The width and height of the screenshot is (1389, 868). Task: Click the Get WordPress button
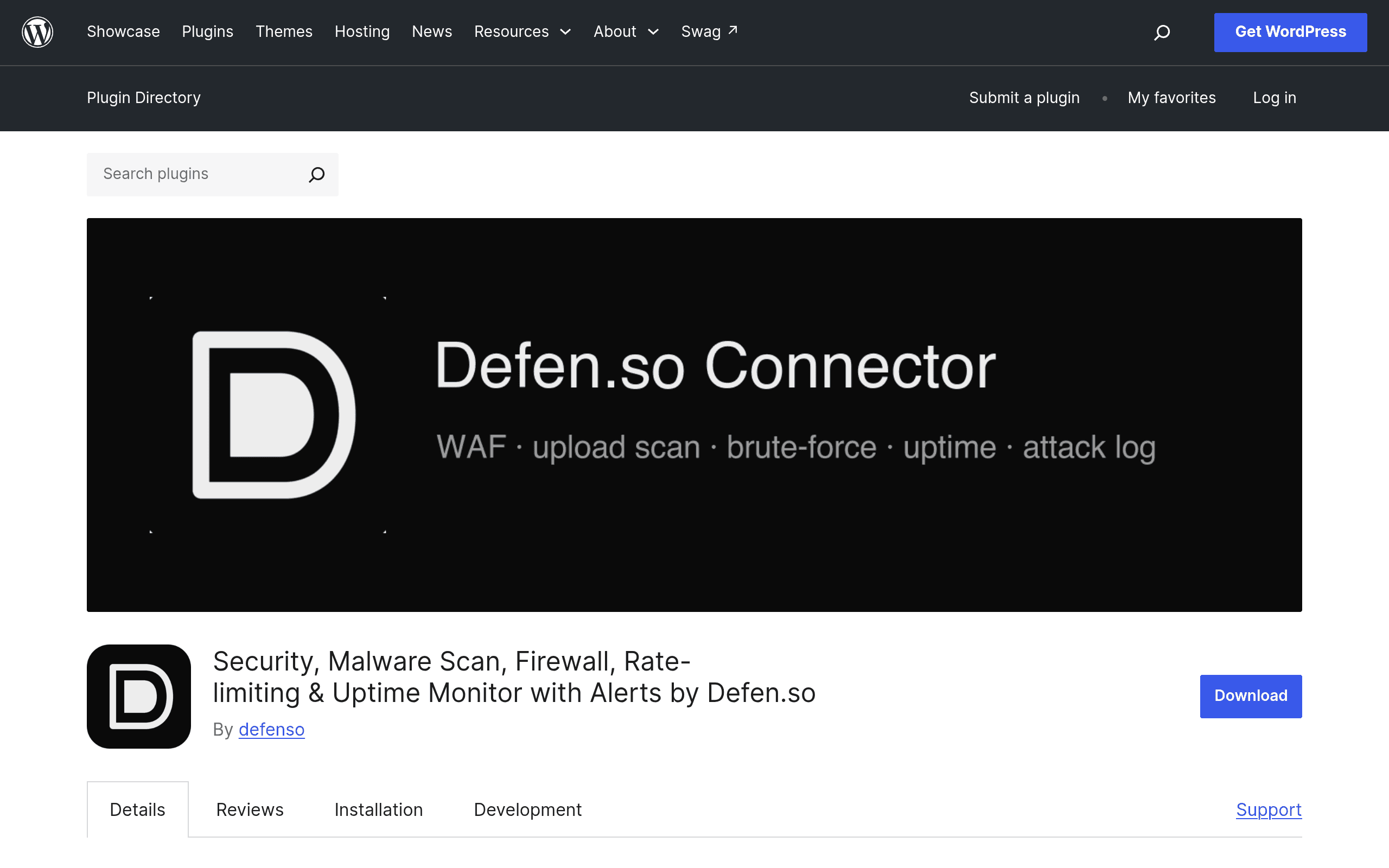click(x=1290, y=32)
